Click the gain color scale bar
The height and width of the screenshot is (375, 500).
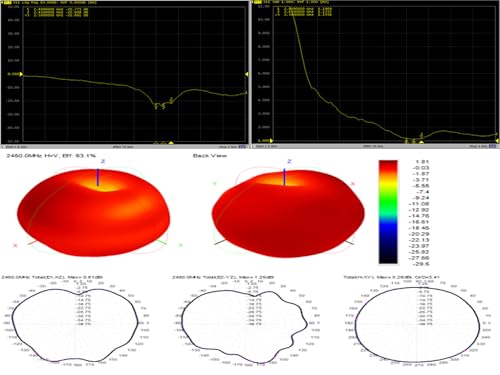[388, 212]
